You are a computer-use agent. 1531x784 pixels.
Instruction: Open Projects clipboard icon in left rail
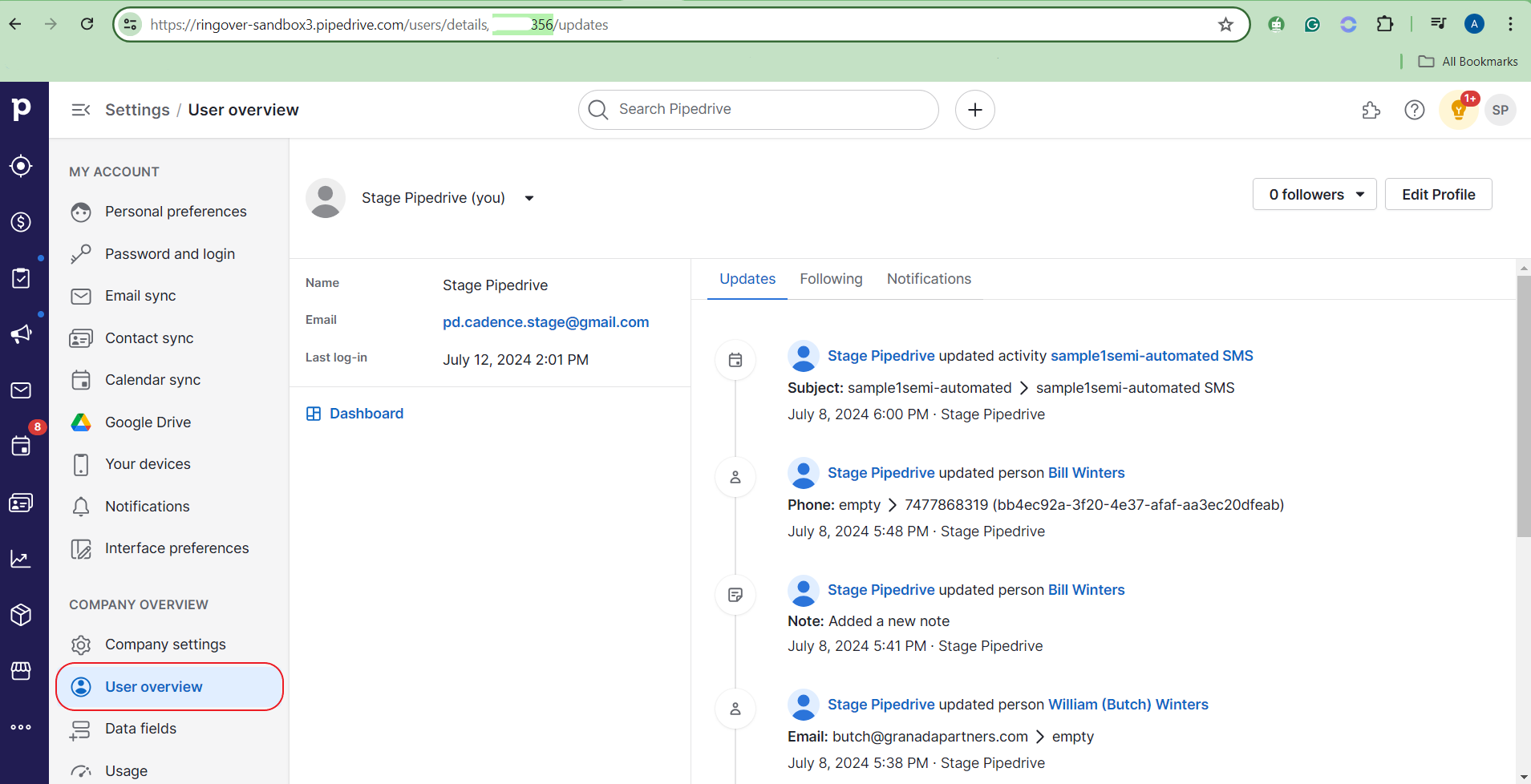click(x=21, y=278)
